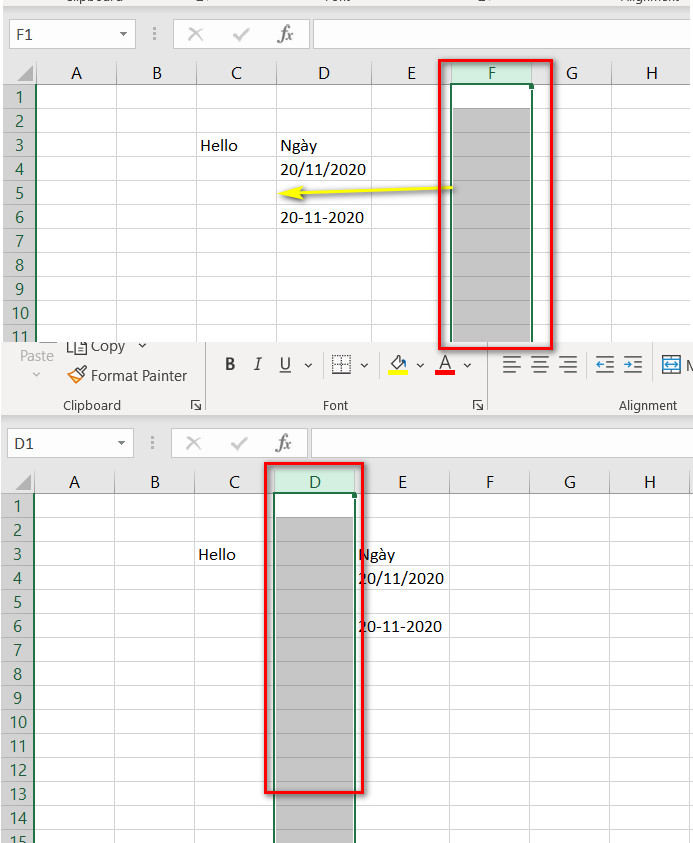The width and height of the screenshot is (693, 843).
Task: Open the Copy dropdown arrow
Action: pos(142,346)
